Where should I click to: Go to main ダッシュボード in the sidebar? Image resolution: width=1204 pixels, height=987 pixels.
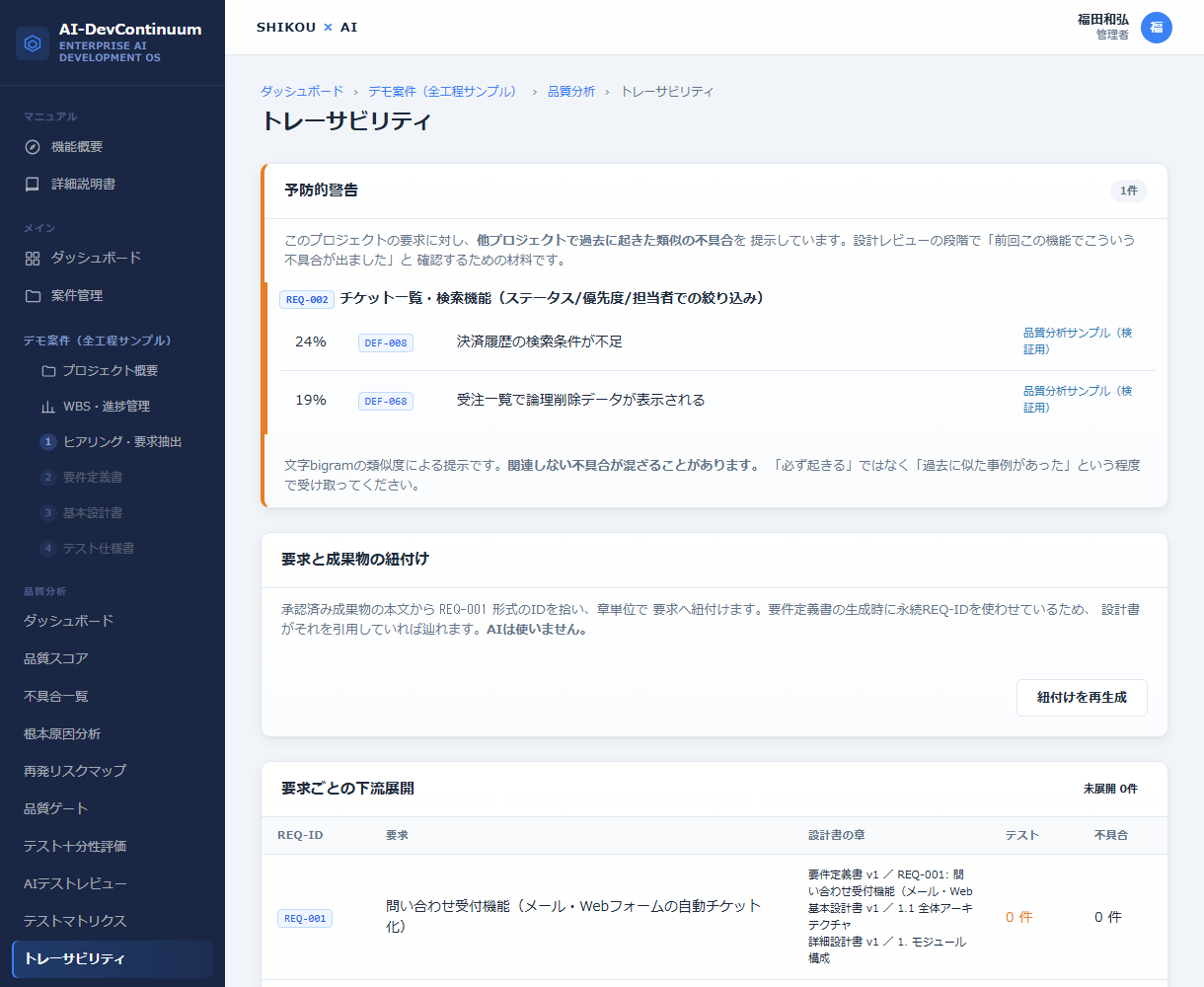click(113, 259)
